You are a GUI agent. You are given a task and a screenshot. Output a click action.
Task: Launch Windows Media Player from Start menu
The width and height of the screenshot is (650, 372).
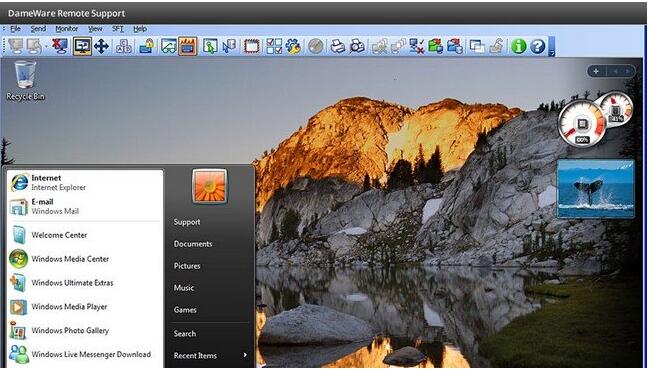[69, 306]
